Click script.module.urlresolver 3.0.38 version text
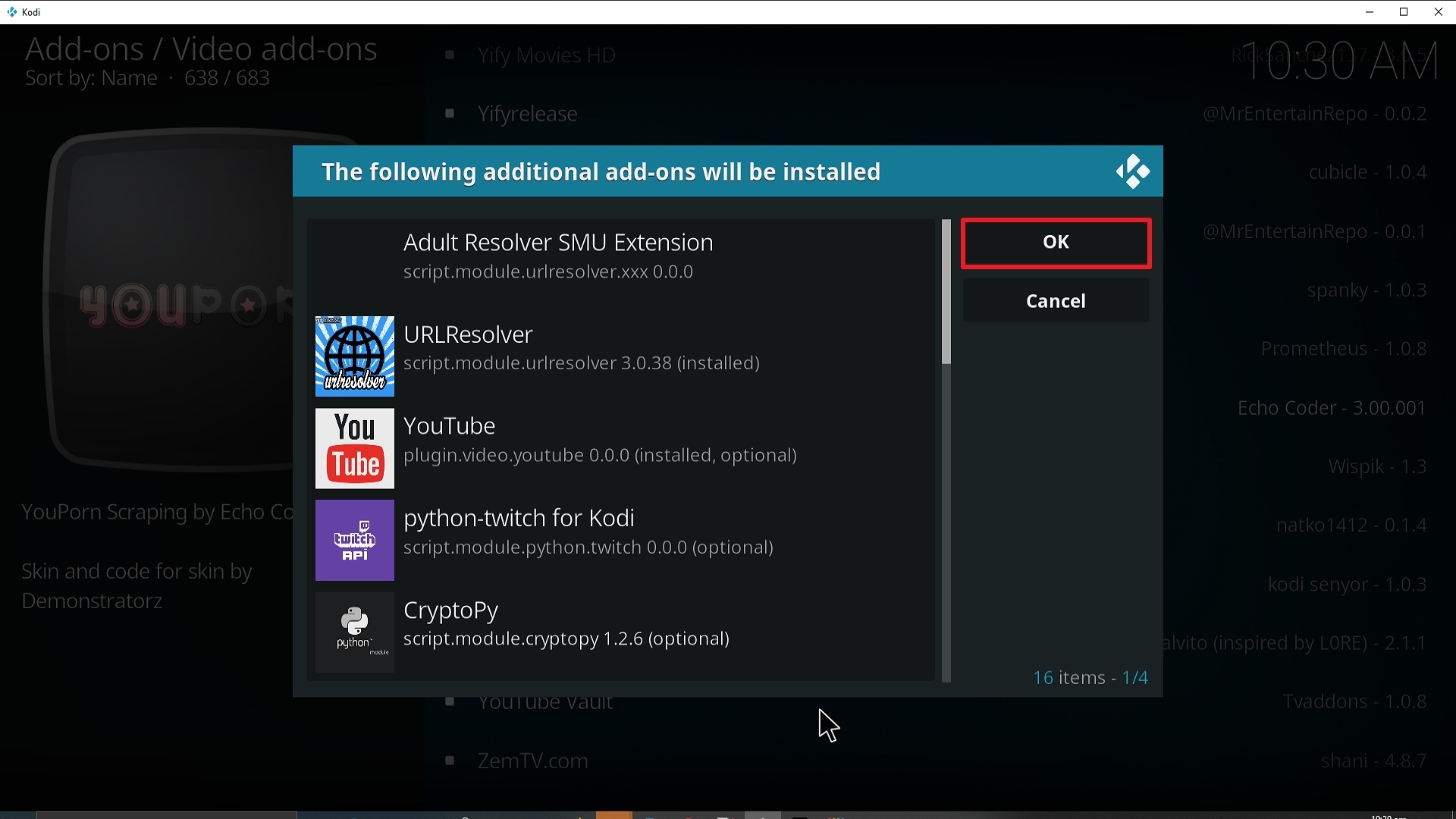The width and height of the screenshot is (1456, 819). 582,363
